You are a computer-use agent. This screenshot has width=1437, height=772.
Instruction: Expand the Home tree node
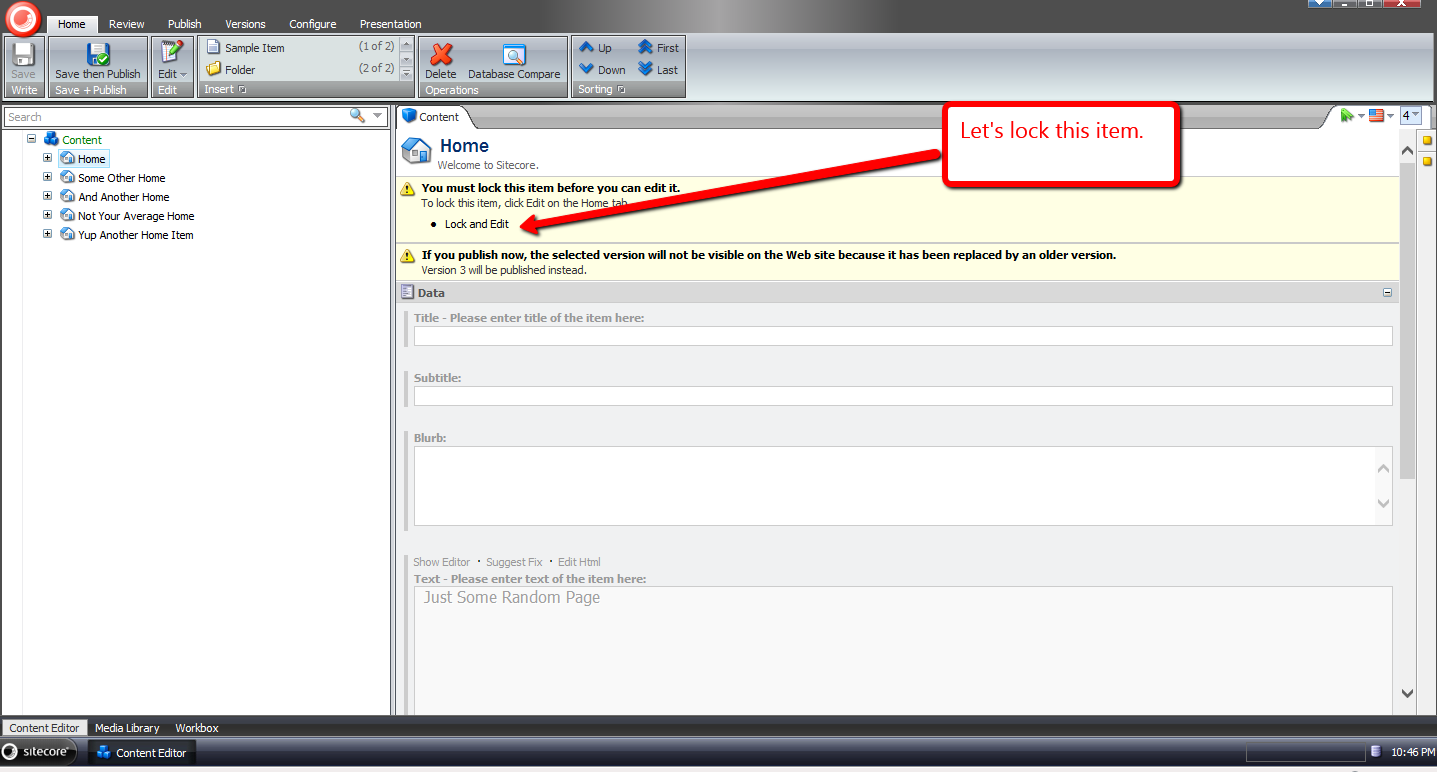[47, 158]
